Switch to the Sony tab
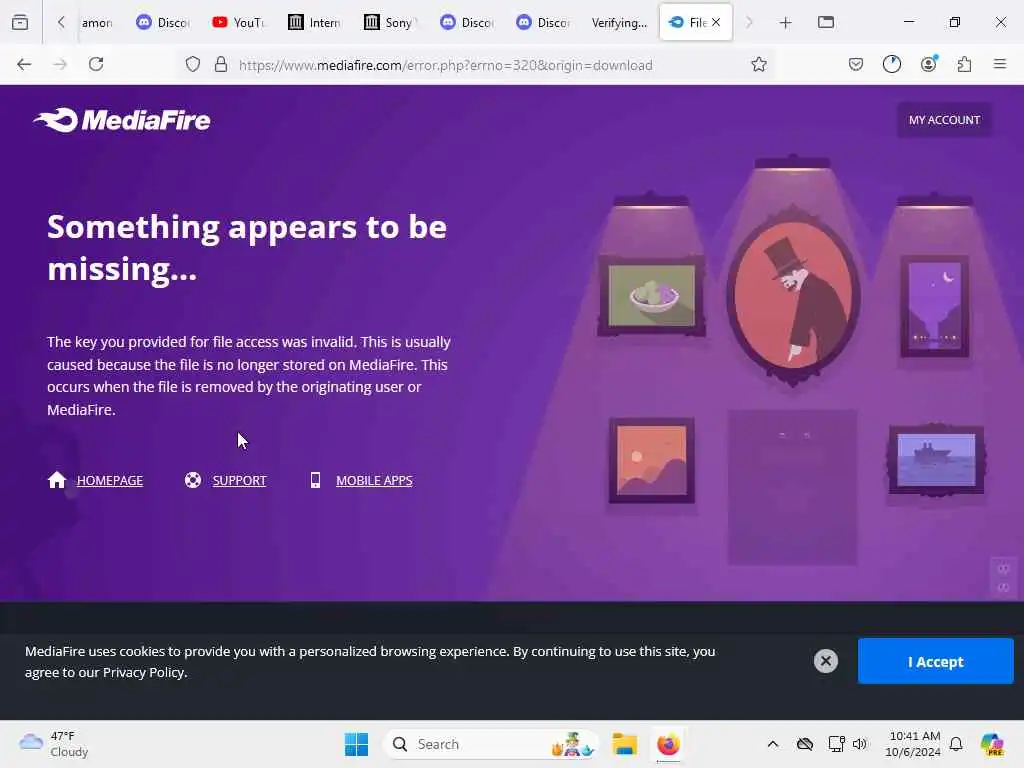 coord(391,22)
